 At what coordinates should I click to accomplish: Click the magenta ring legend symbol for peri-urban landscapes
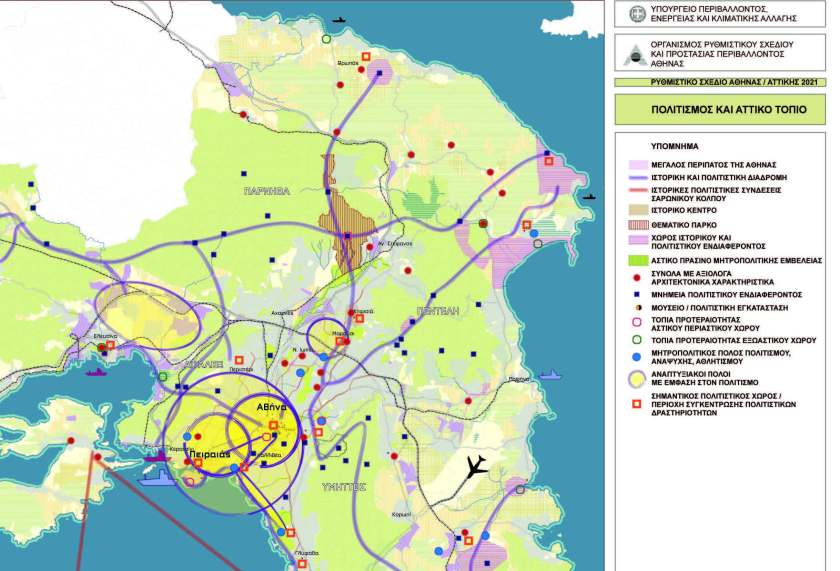pyautogui.click(x=636, y=322)
